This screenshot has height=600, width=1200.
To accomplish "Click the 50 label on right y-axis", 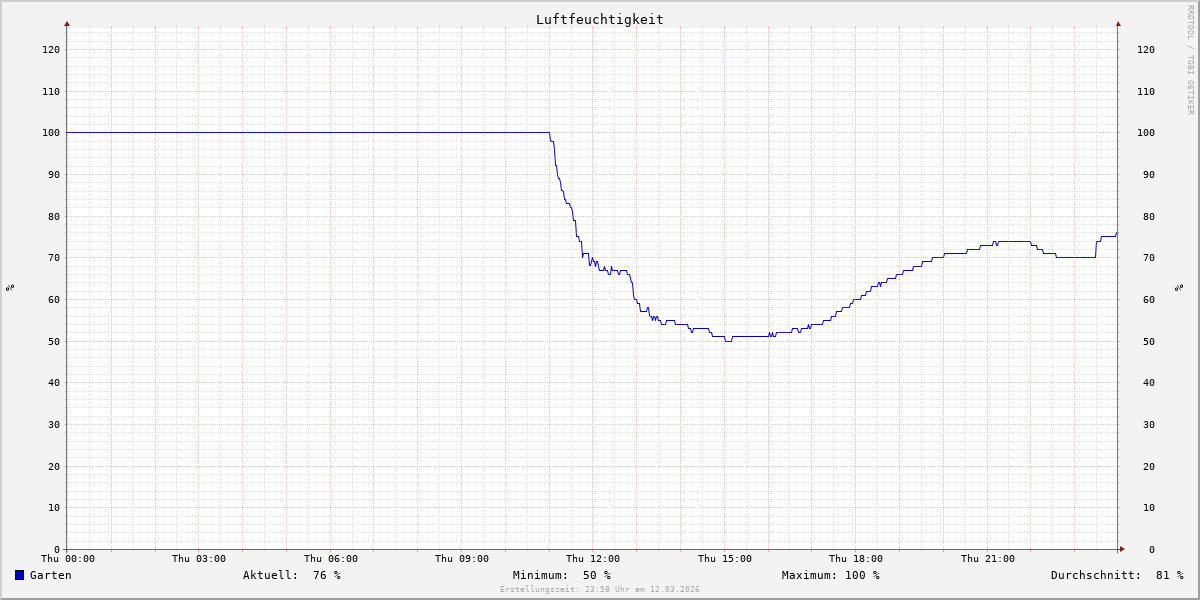I will point(1145,341).
